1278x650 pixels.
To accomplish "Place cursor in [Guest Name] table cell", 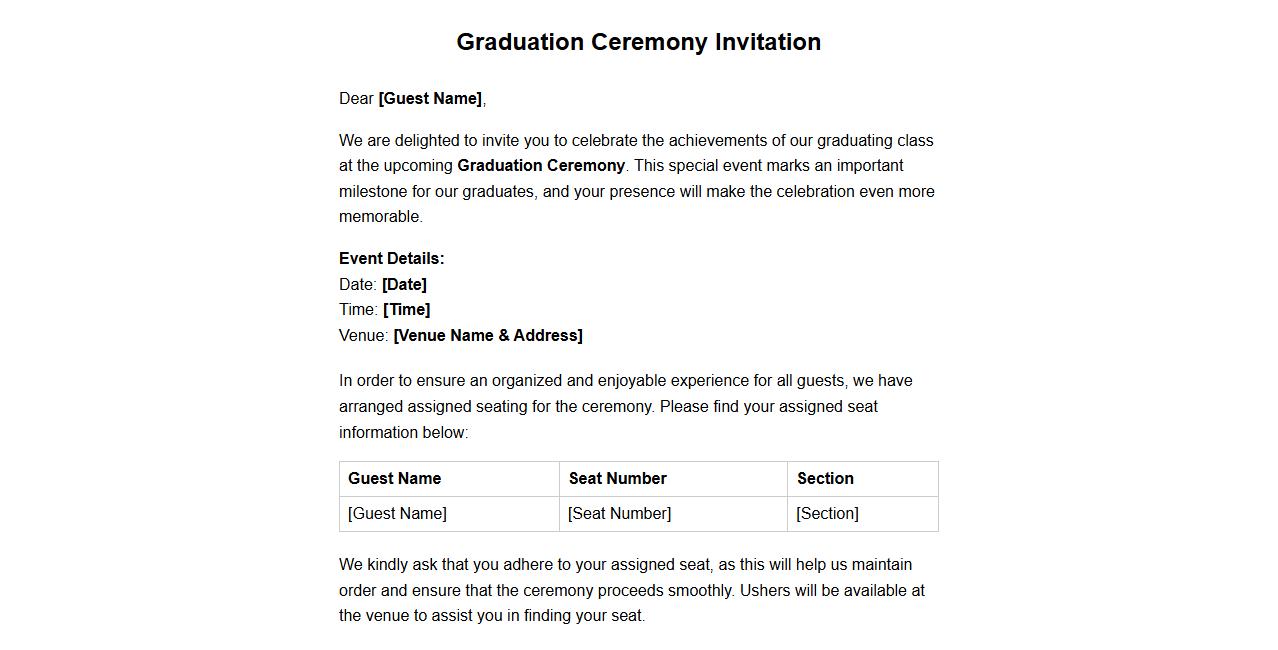I will [x=398, y=514].
